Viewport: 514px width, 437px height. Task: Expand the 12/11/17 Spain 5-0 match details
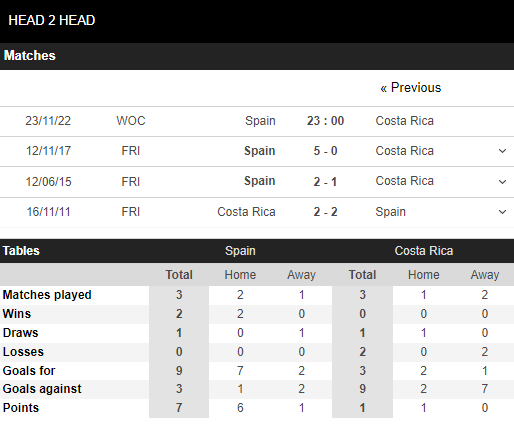click(502, 151)
